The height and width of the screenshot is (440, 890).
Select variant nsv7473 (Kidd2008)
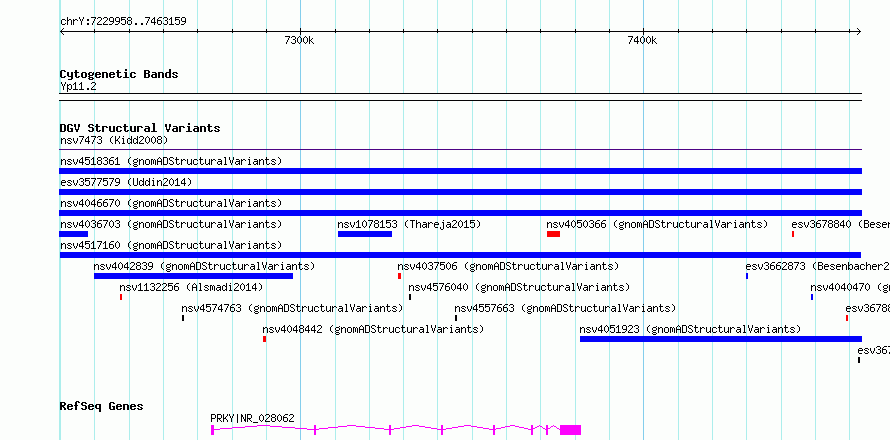coord(114,140)
